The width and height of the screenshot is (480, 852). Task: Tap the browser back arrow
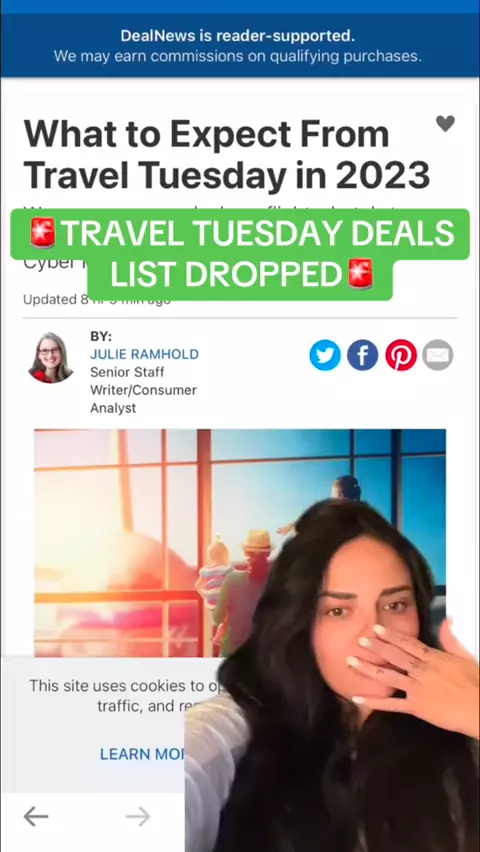pyautogui.click(x=36, y=816)
